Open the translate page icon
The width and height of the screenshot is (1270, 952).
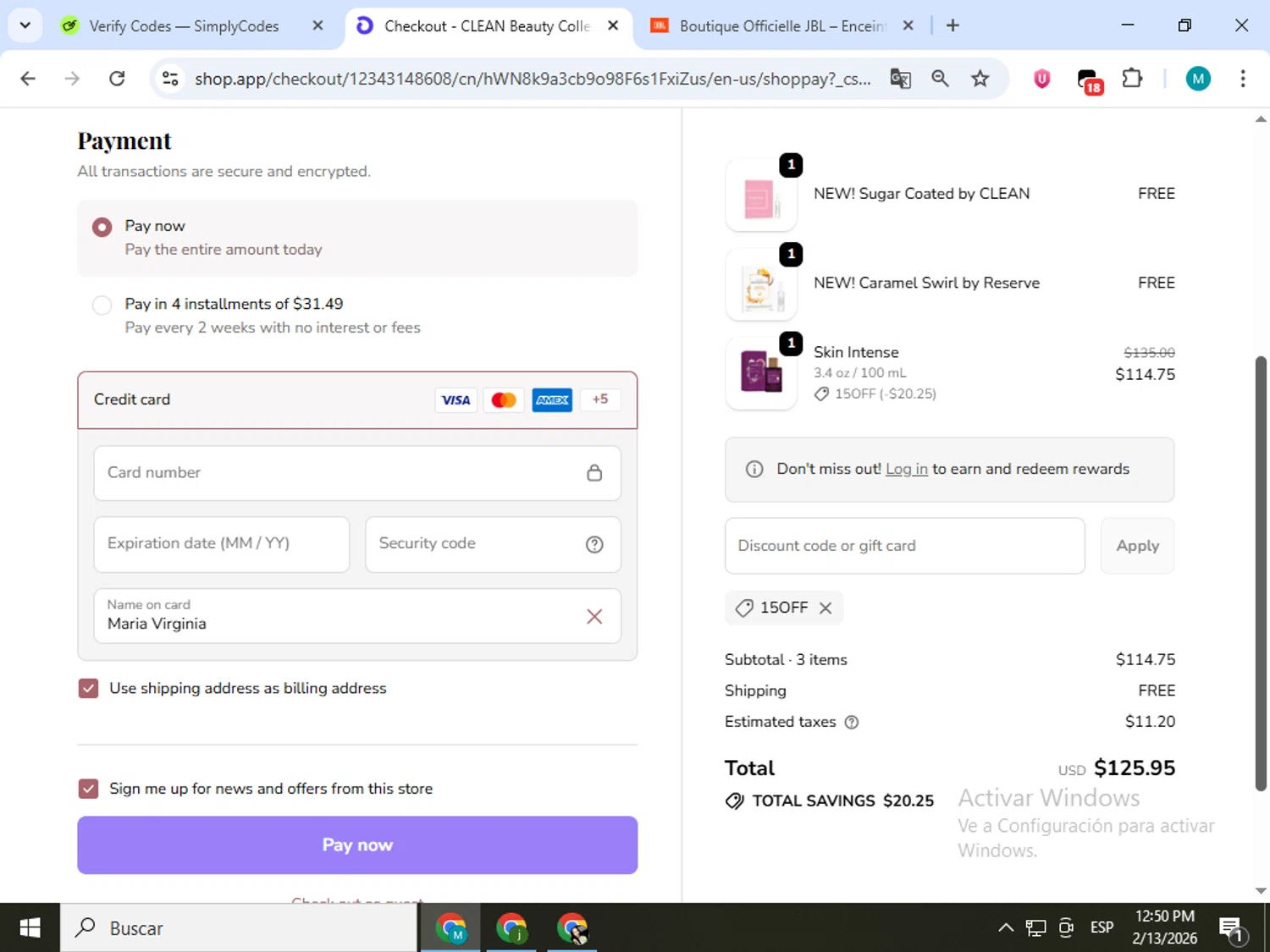900,79
